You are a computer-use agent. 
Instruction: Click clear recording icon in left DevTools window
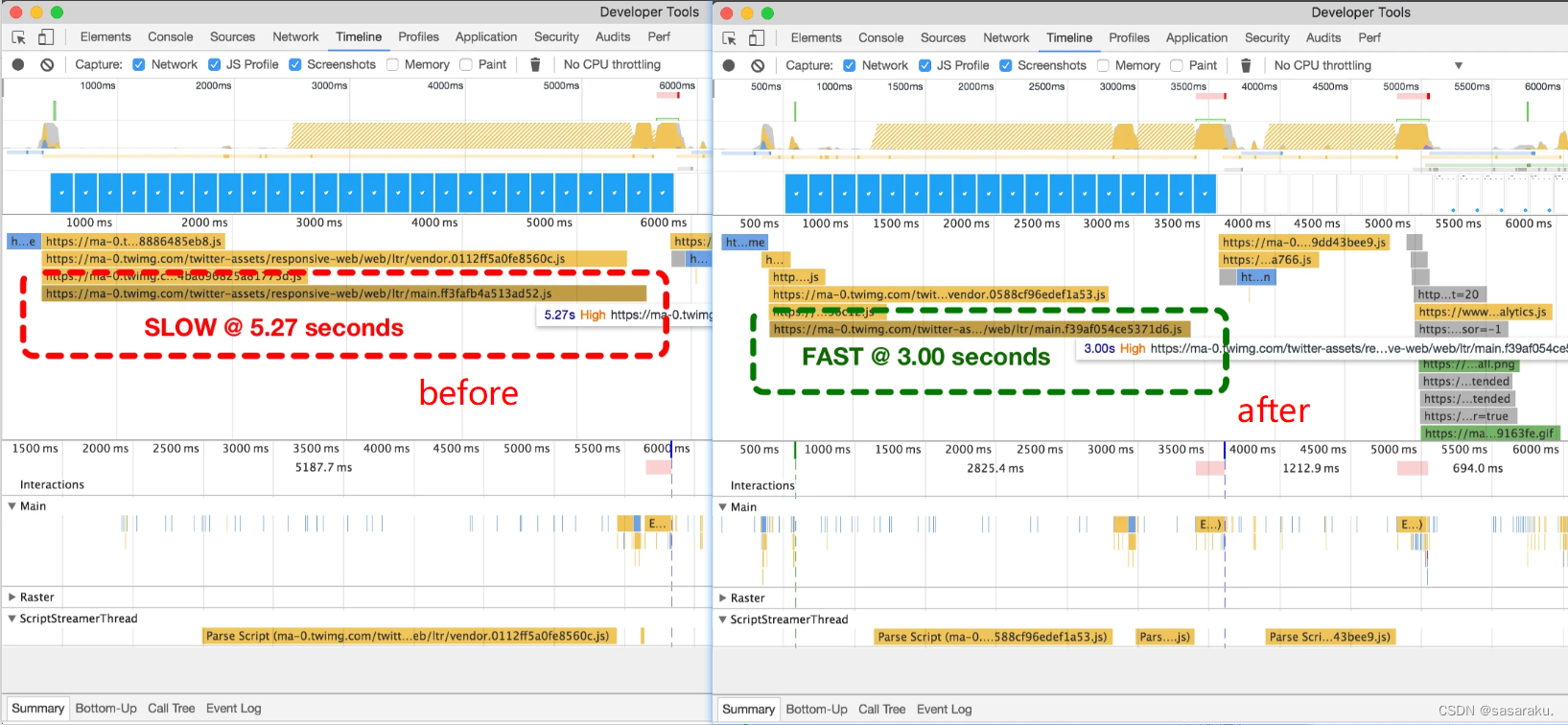tap(47, 64)
